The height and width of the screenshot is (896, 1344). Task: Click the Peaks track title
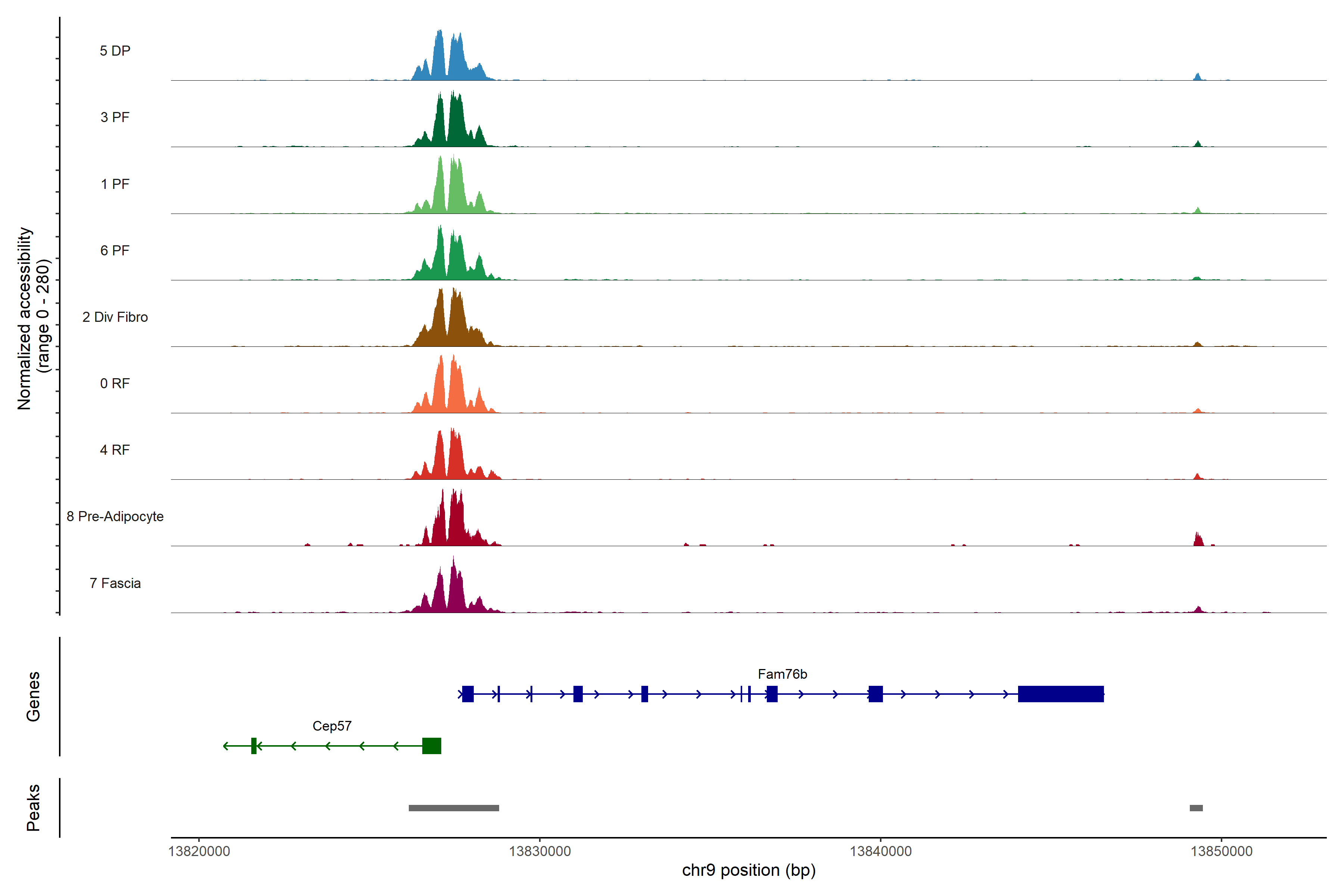33,808
